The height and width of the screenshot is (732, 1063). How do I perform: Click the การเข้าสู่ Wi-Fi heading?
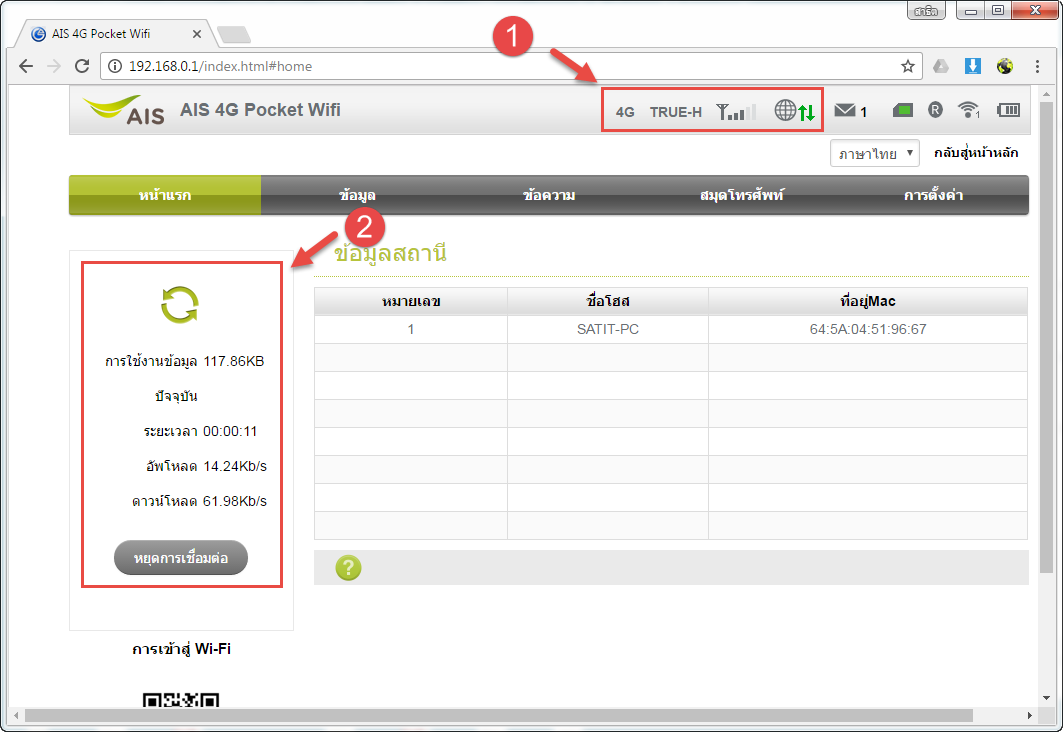181,649
